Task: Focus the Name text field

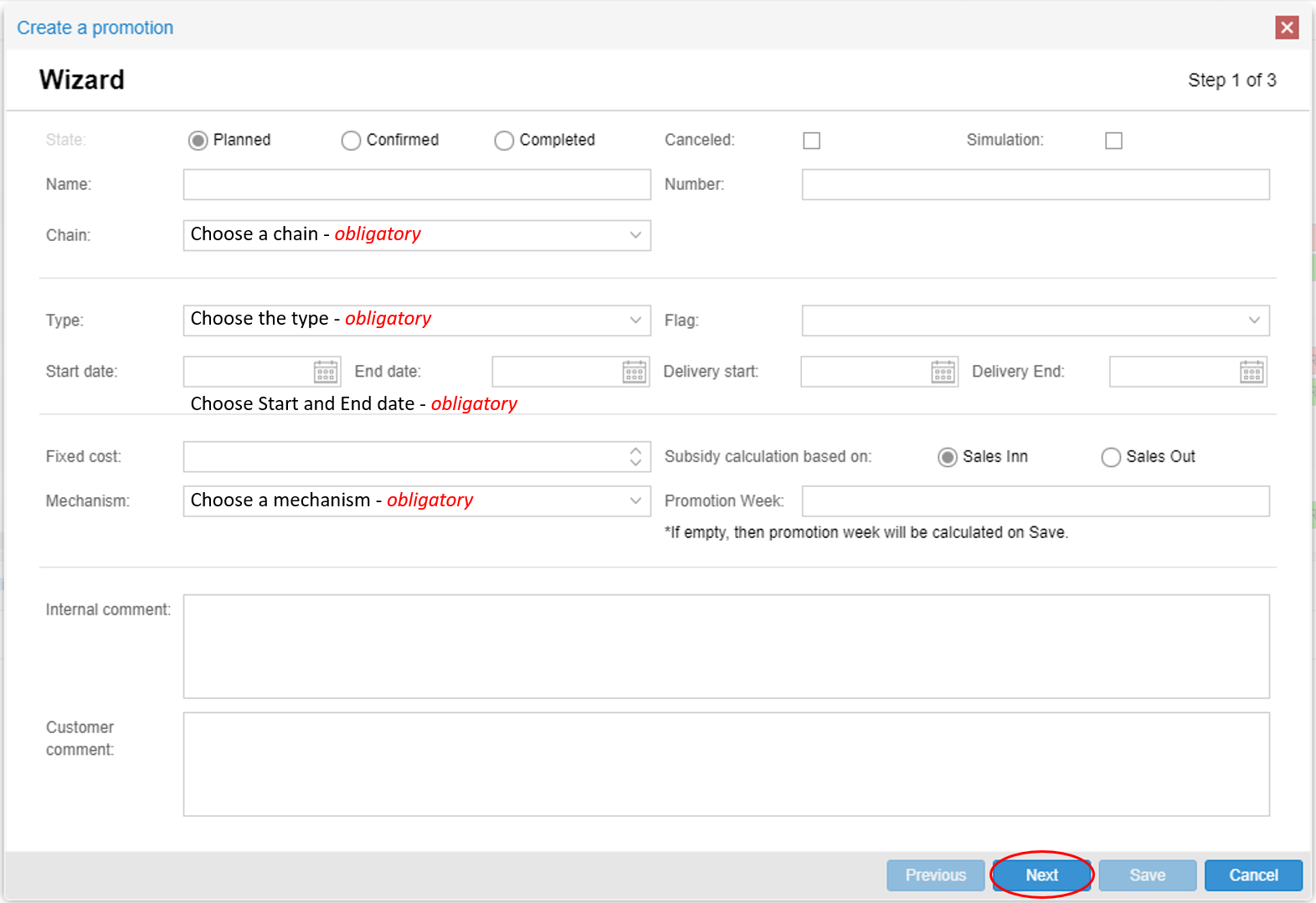Action: point(417,184)
